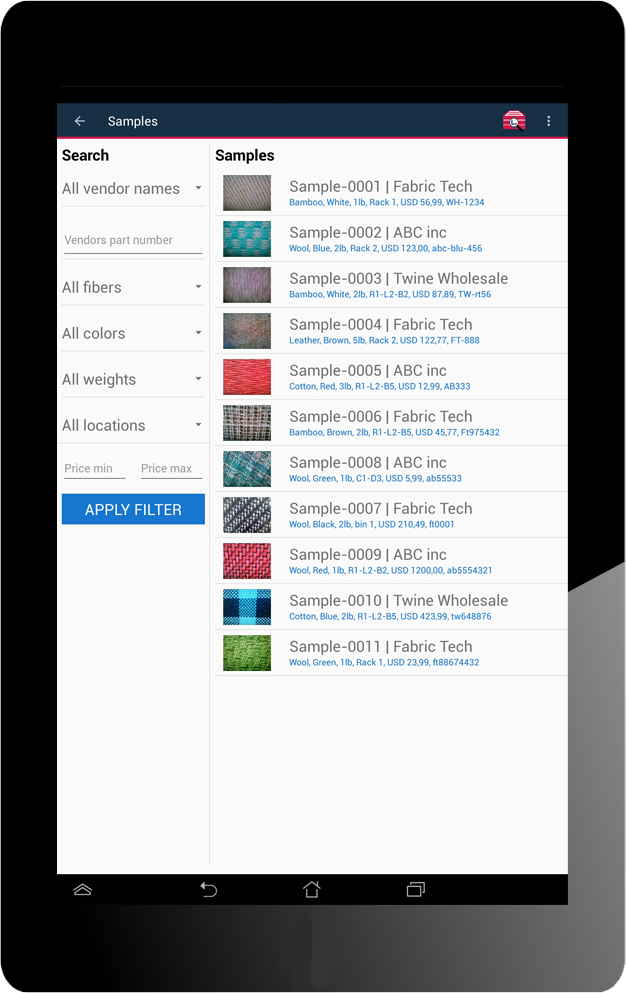
Task: Select Sample-0008 | ABC inc title
Action: 368,463
